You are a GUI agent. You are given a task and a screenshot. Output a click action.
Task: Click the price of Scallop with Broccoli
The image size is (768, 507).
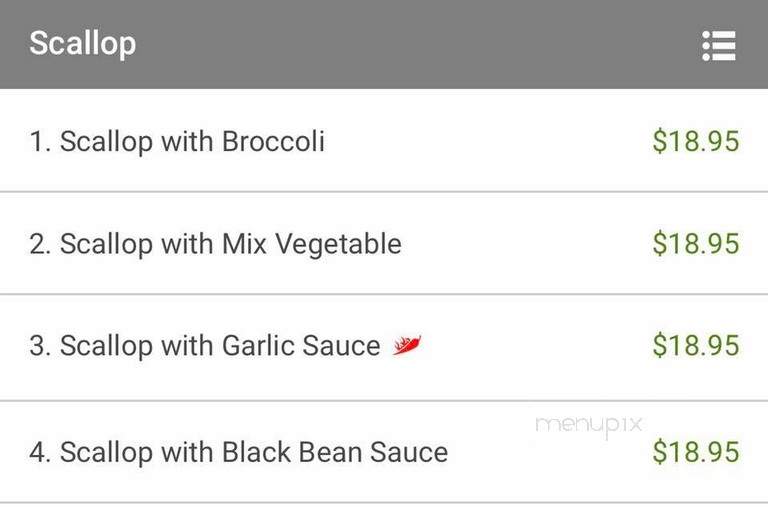696,141
